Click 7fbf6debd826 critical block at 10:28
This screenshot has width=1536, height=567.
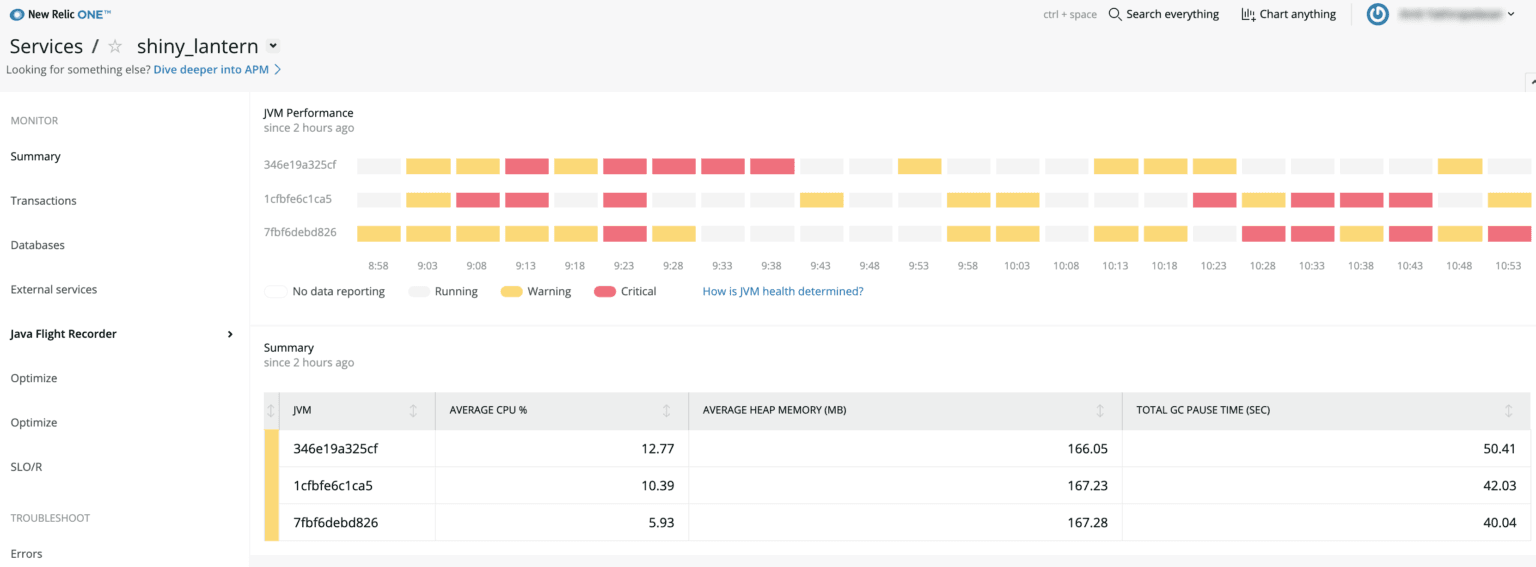[x=1263, y=234]
